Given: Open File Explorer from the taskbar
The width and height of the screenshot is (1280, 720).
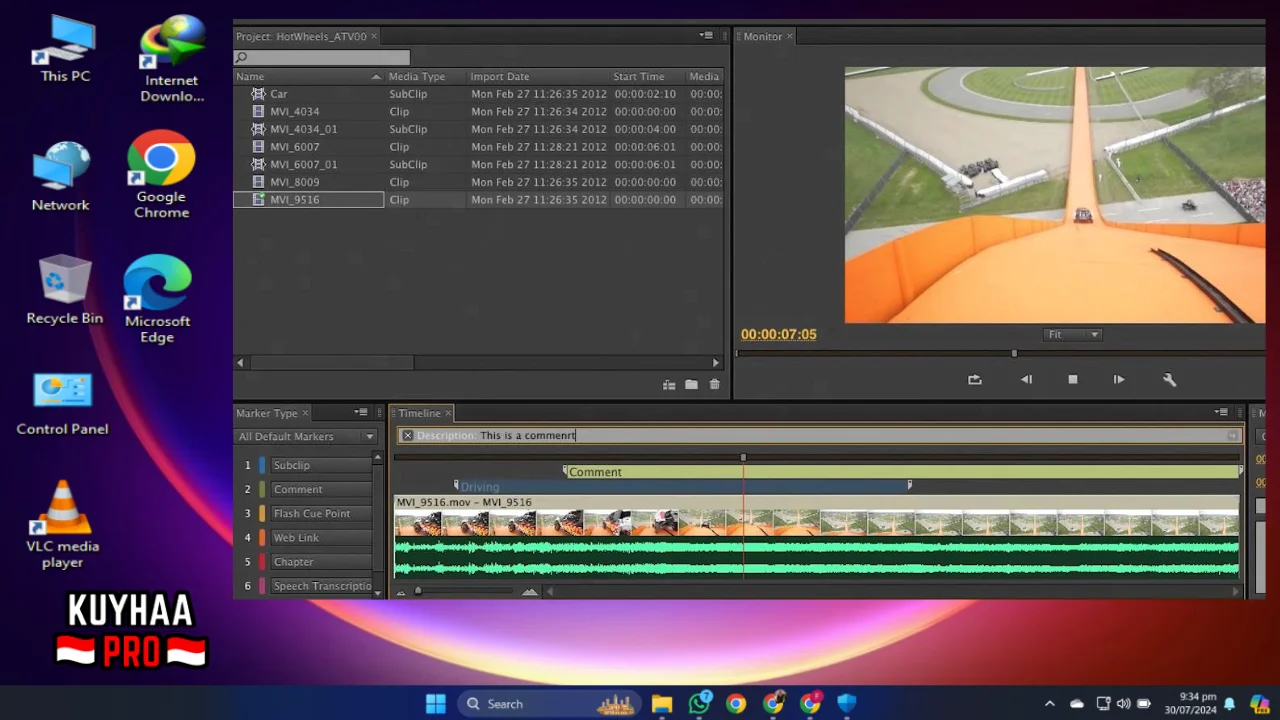Looking at the screenshot, I should tap(662, 704).
